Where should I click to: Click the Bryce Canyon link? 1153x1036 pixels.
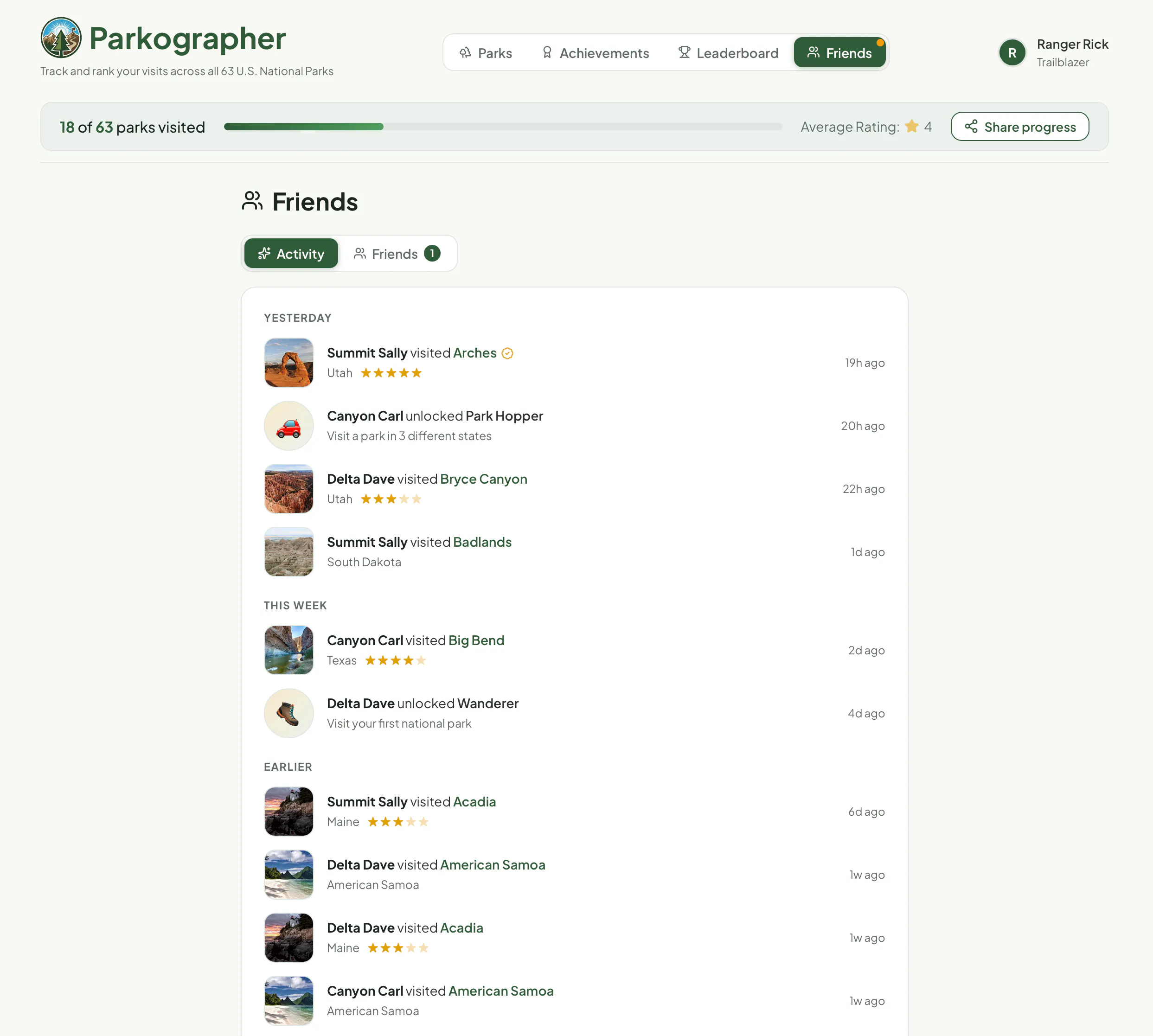click(x=483, y=480)
